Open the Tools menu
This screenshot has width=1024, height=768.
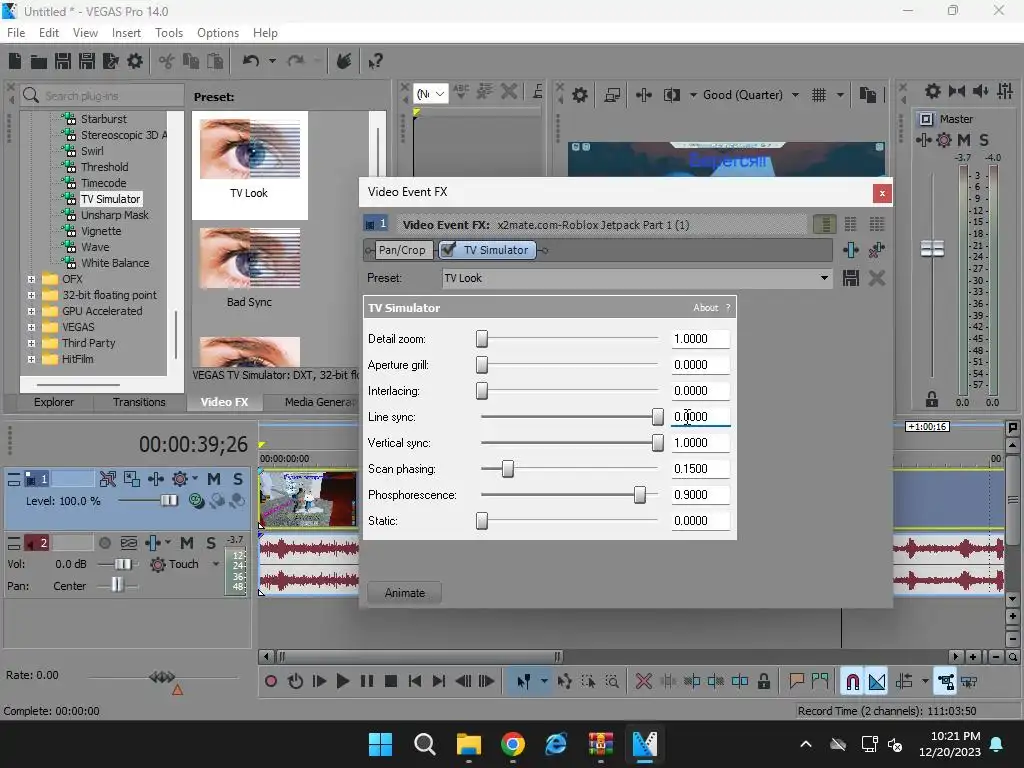click(x=168, y=33)
